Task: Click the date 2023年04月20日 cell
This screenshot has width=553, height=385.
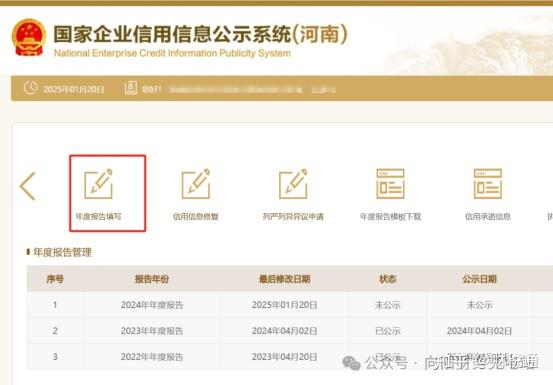Action: [x=285, y=357]
